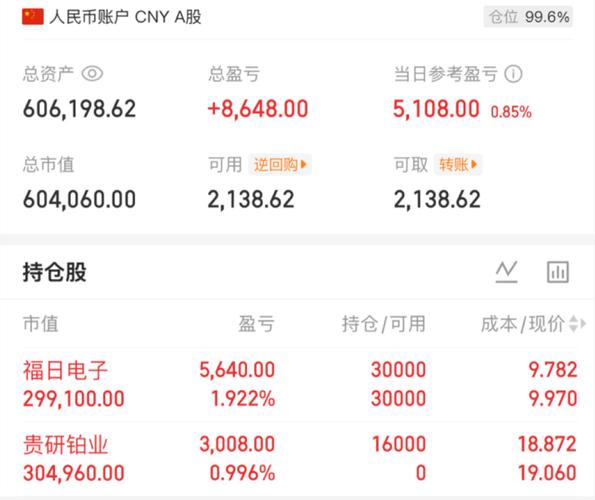Viewport: 595px width, 500px height.
Task: Open 转账 transfer shortcut
Action: coord(458,164)
